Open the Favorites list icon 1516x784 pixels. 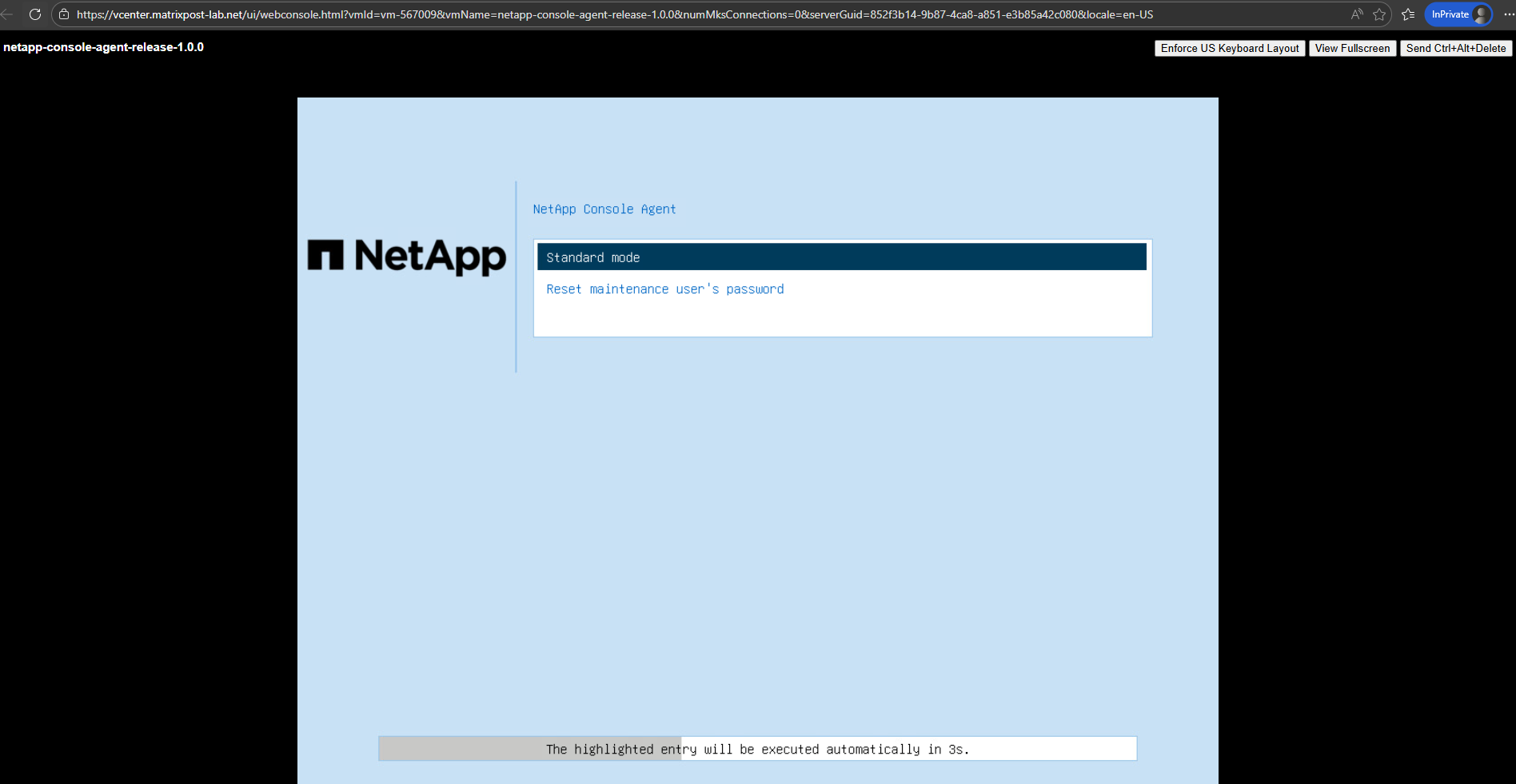coord(1408,14)
